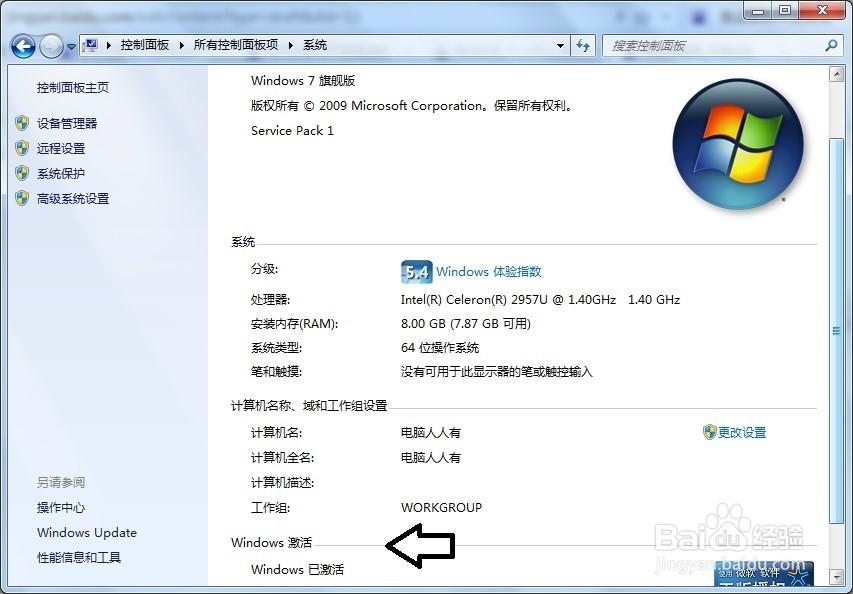The height and width of the screenshot is (594, 853).
Task: Open Windows Update link
Action: 87,533
